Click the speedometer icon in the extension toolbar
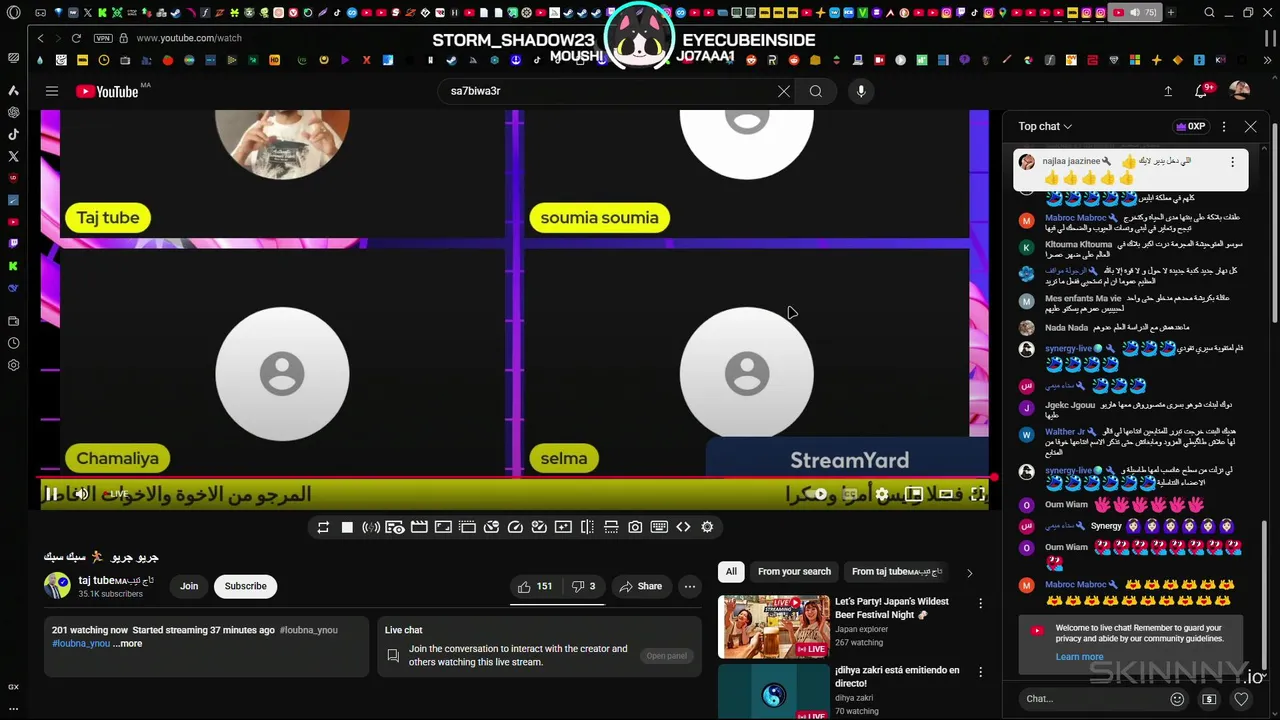1280x720 pixels. pos(515,527)
